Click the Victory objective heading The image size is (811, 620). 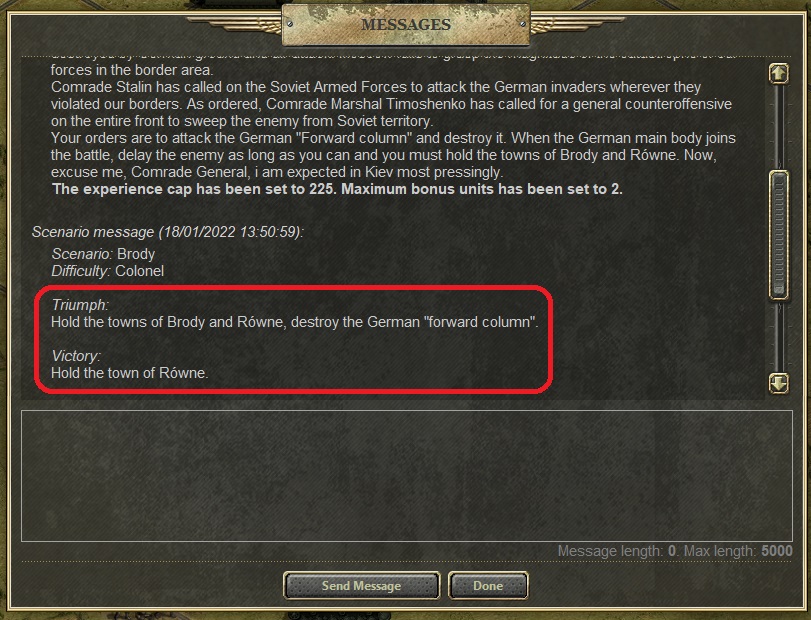click(76, 356)
